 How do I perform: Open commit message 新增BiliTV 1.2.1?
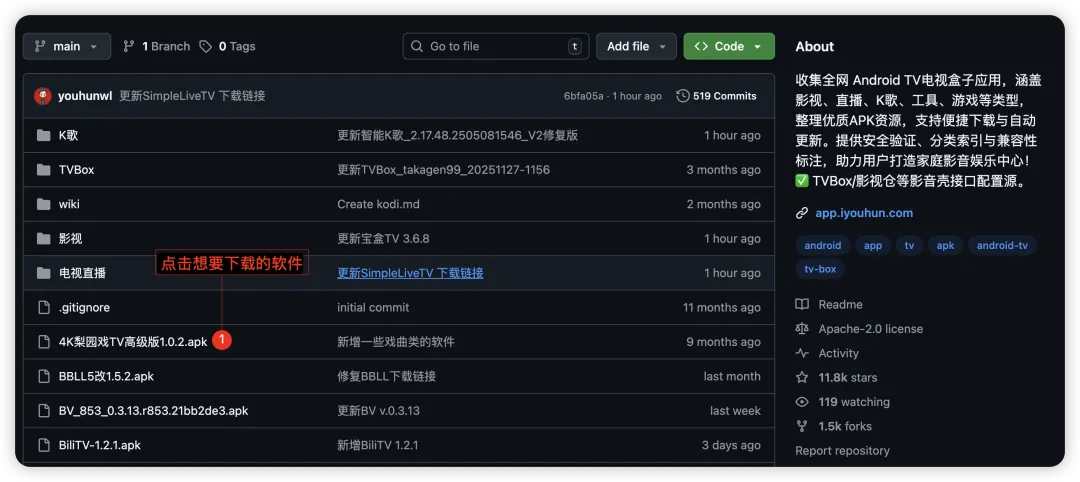(x=377, y=446)
